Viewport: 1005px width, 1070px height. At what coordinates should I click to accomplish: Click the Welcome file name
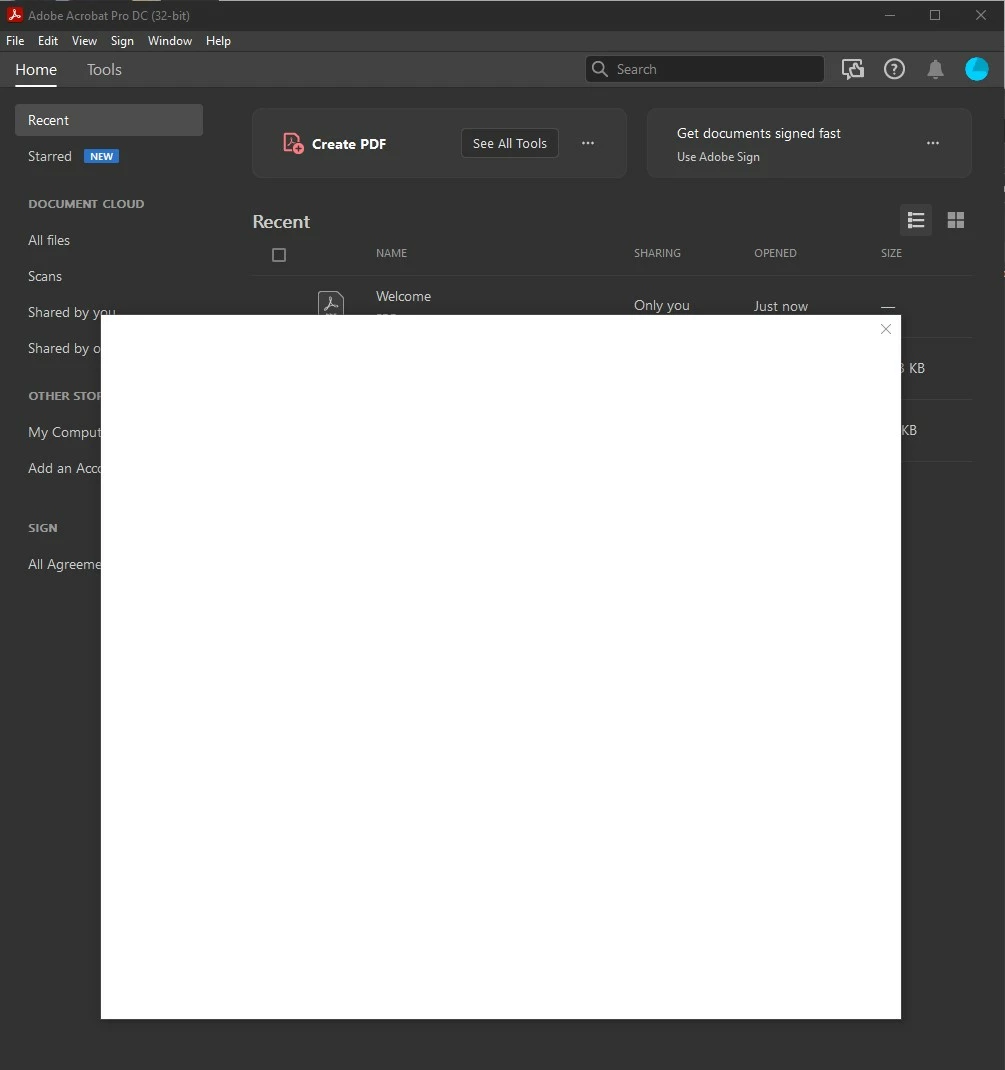tap(403, 296)
